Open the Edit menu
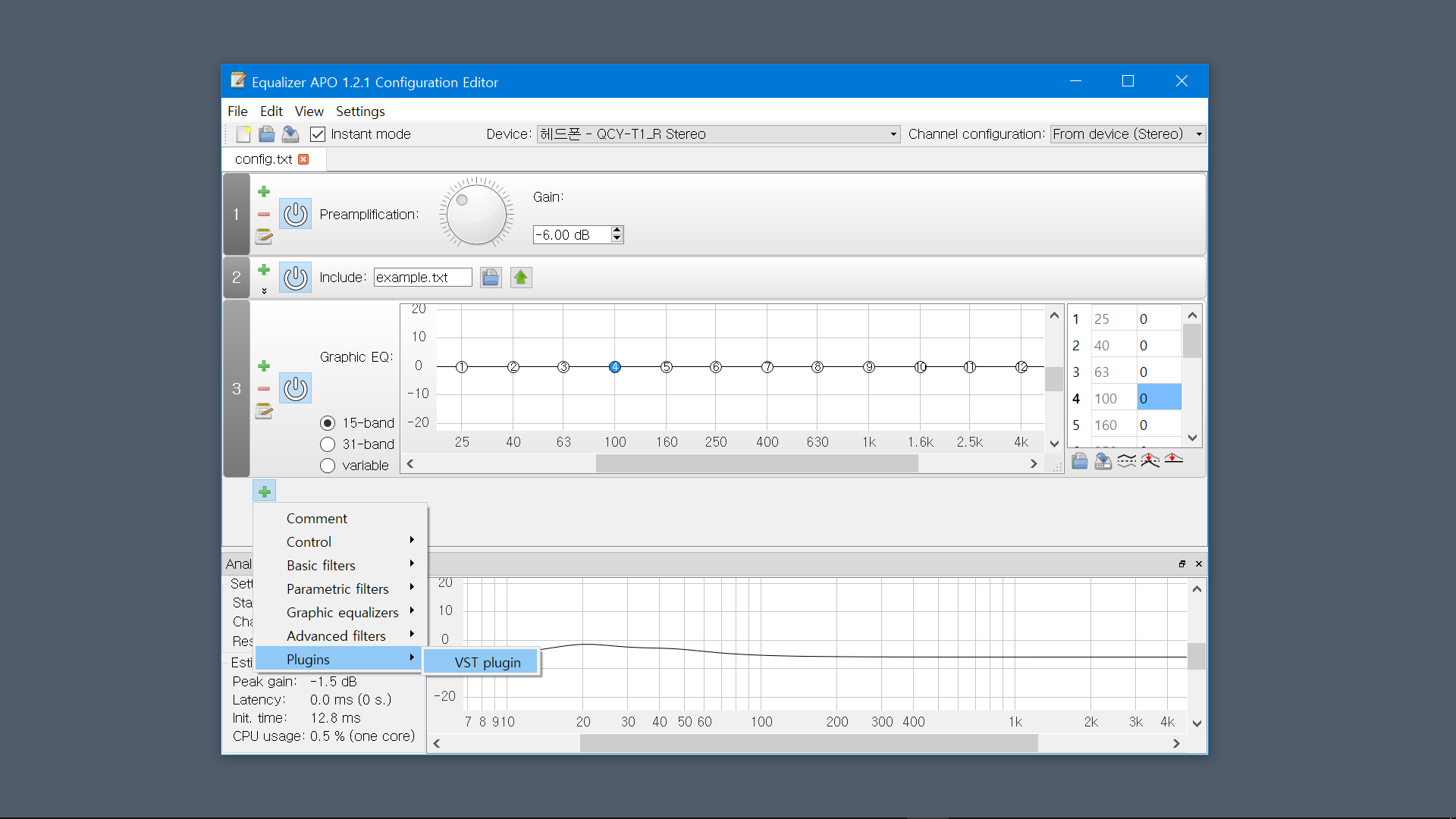 click(x=271, y=111)
